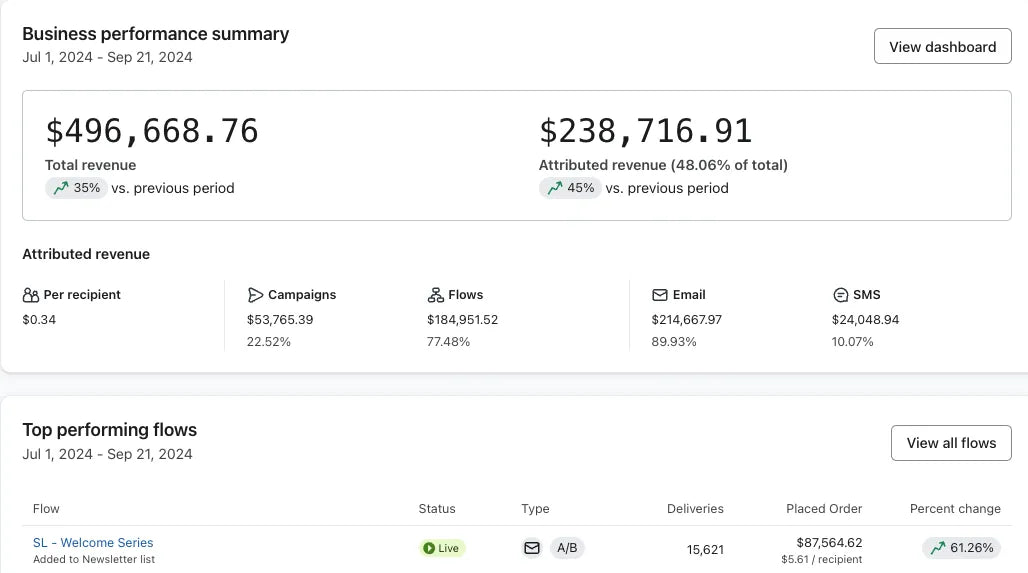Click the 45% attributed revenue trend badge
1028x573 pixels.
coord(570,188)
